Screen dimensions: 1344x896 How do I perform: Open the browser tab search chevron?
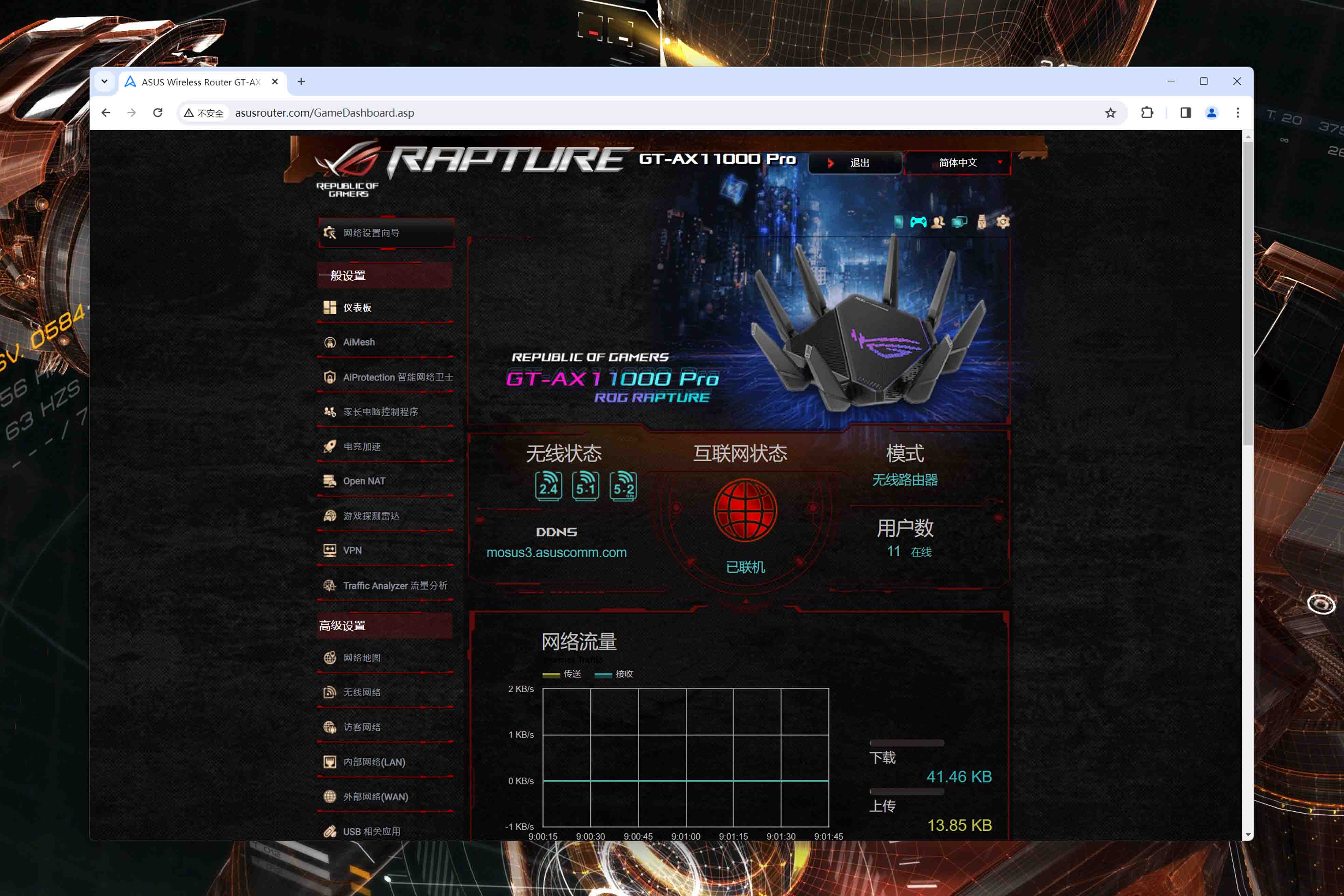click(104, 82)
